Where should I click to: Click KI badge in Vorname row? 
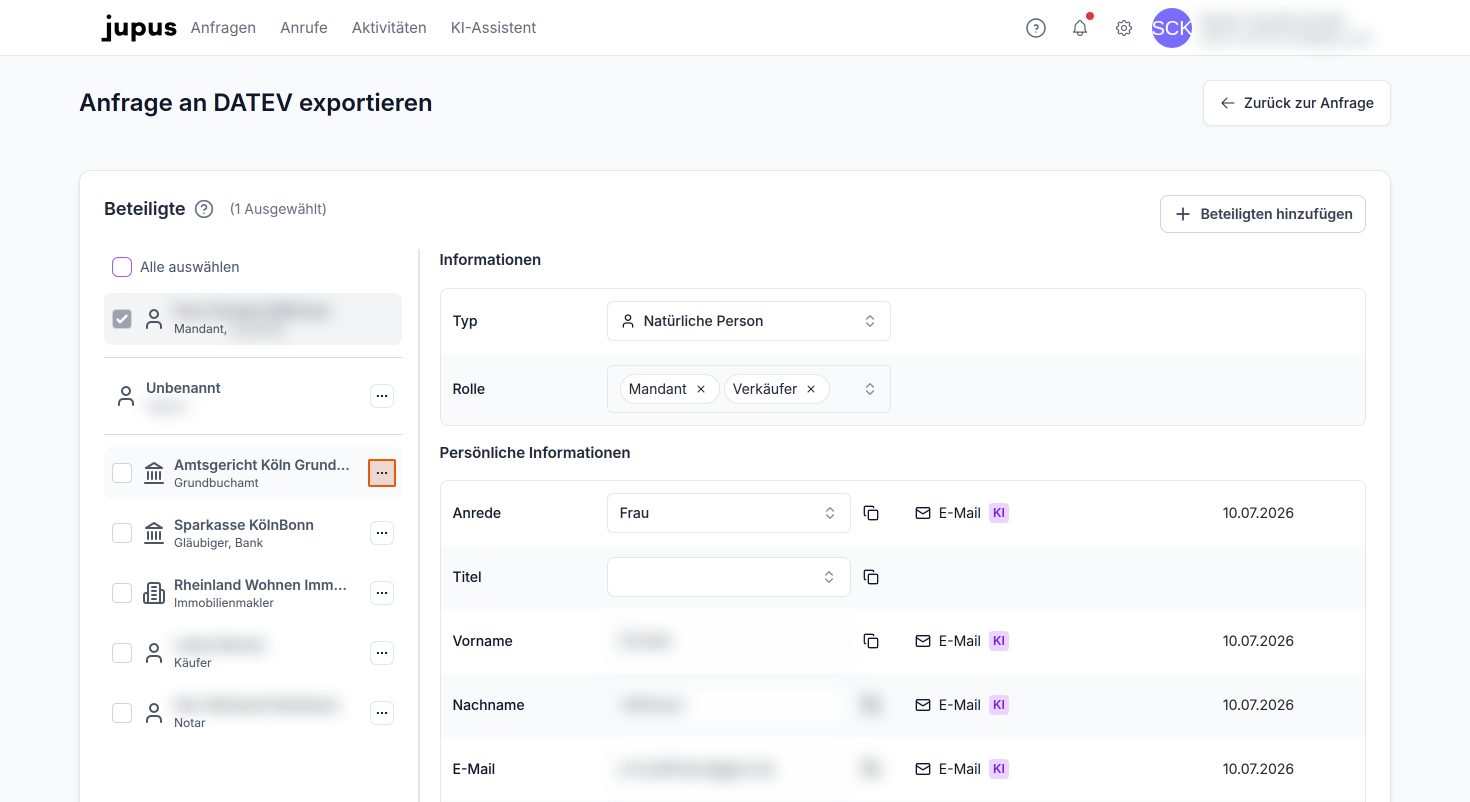coord(999,641)
